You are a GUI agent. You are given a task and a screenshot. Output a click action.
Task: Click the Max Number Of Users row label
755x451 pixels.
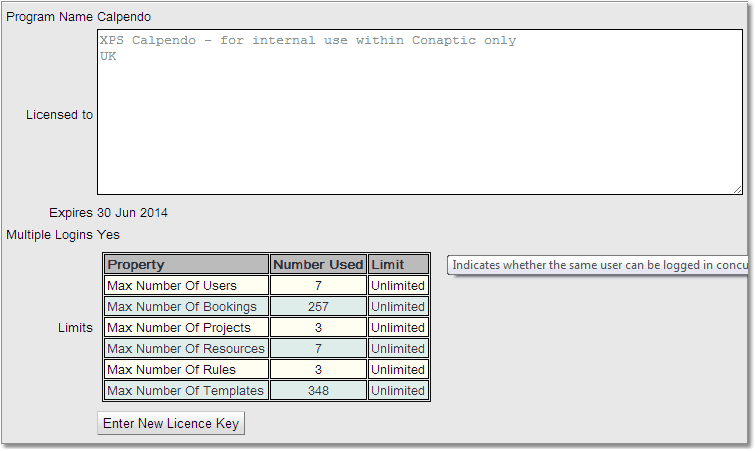[186, 286]
